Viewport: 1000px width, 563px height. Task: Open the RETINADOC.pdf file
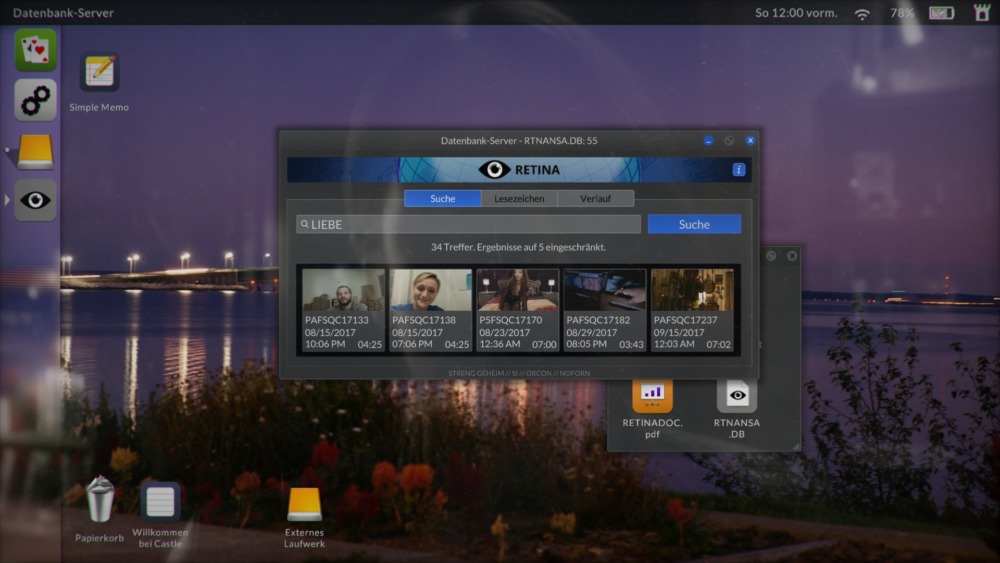(x=652, y=395)
